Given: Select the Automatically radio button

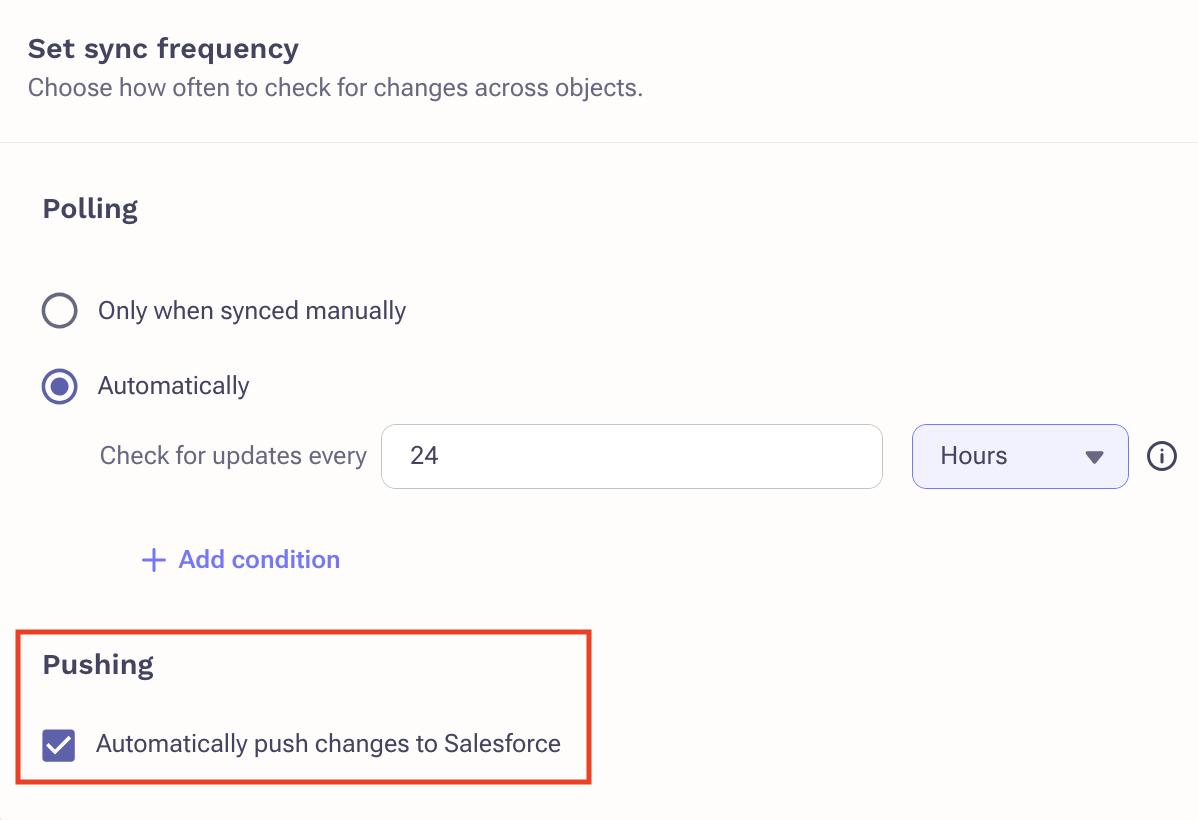Looking at the screenshot, I should click(60, 386).
